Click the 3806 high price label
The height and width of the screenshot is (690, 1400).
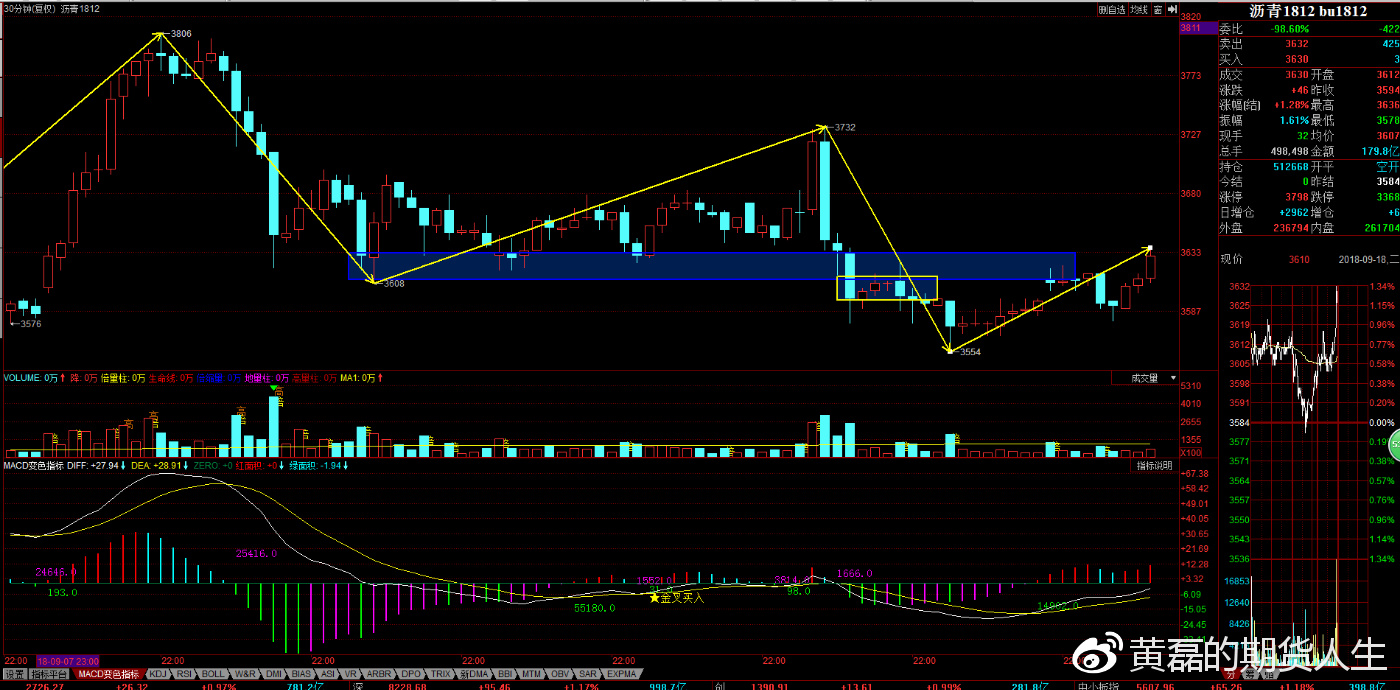pyautogui.click(x=181, y=33)
